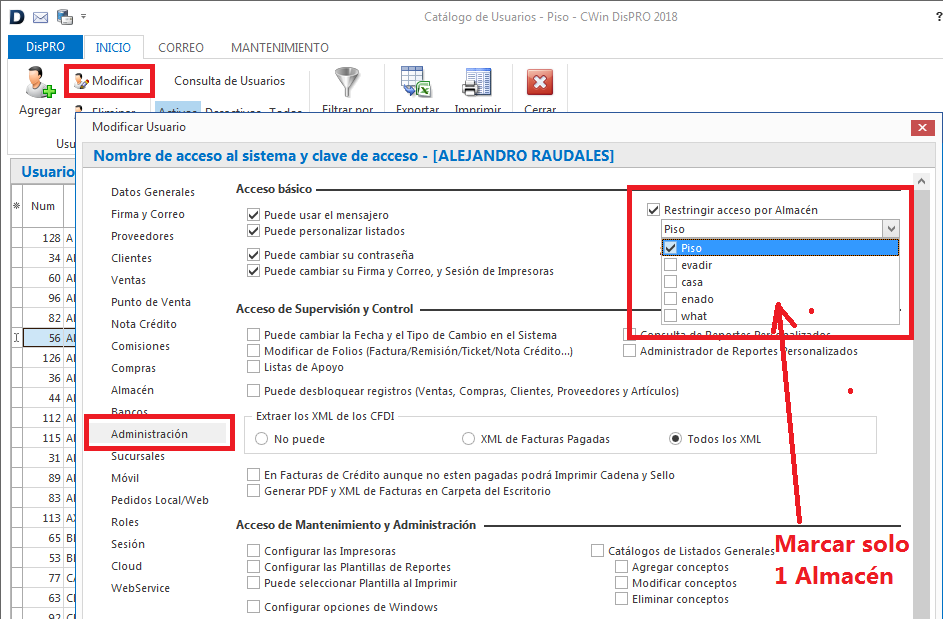
Task: Select 'XML de Facturas Pagadas' radio button
Action: [x=469, y=439]
